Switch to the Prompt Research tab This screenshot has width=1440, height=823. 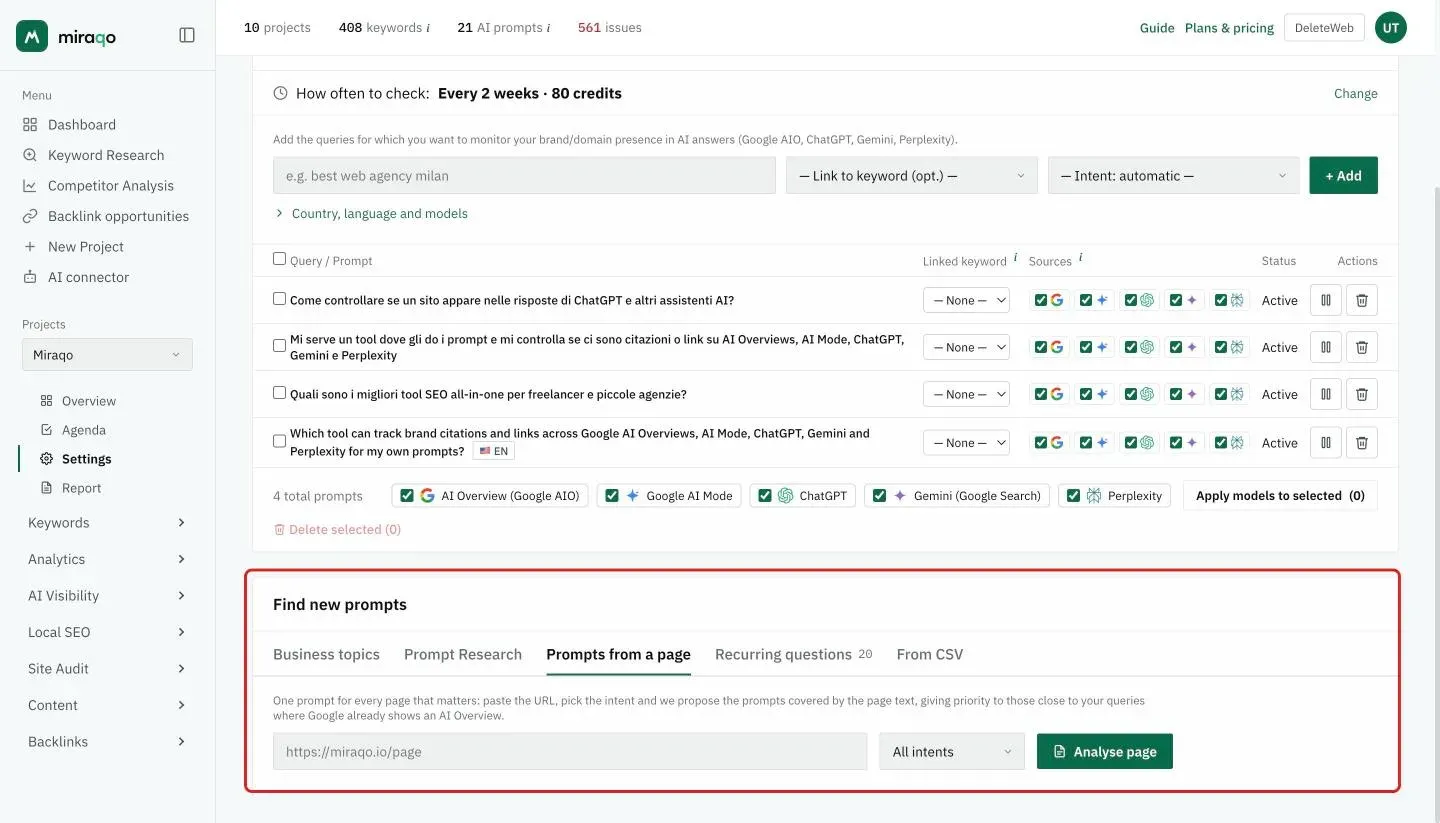point(463,654)
